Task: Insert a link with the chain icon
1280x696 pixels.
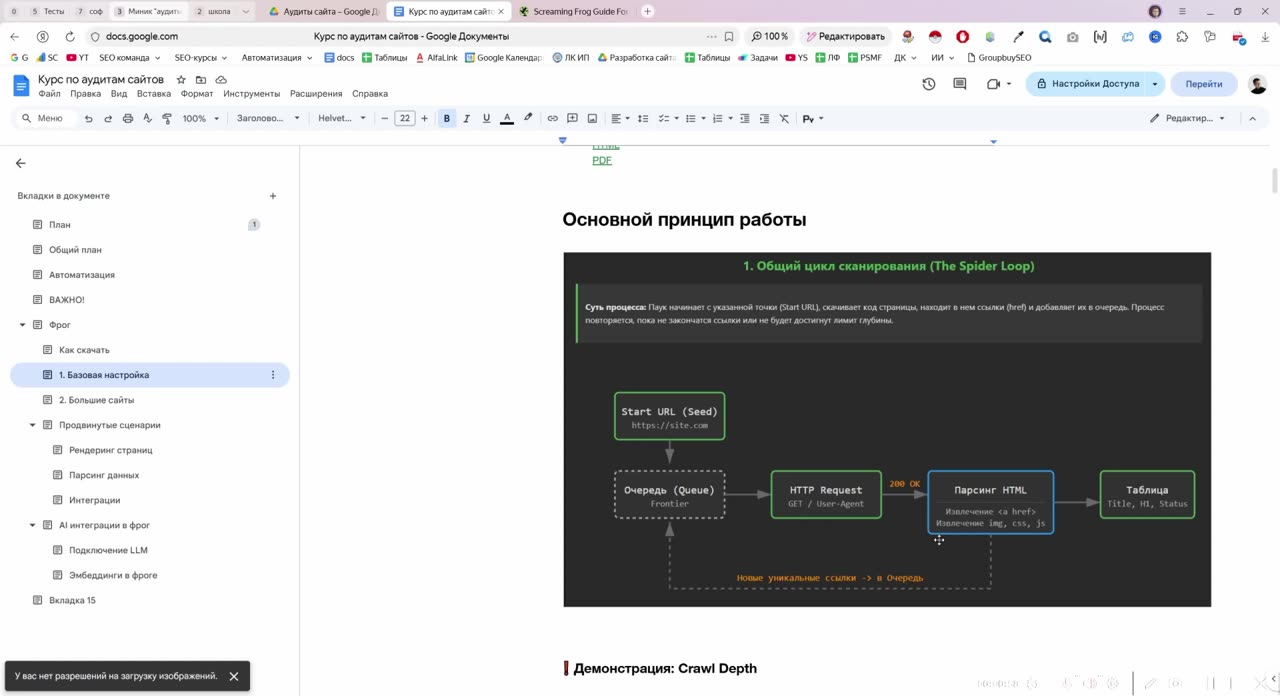Action: (552, 118)
